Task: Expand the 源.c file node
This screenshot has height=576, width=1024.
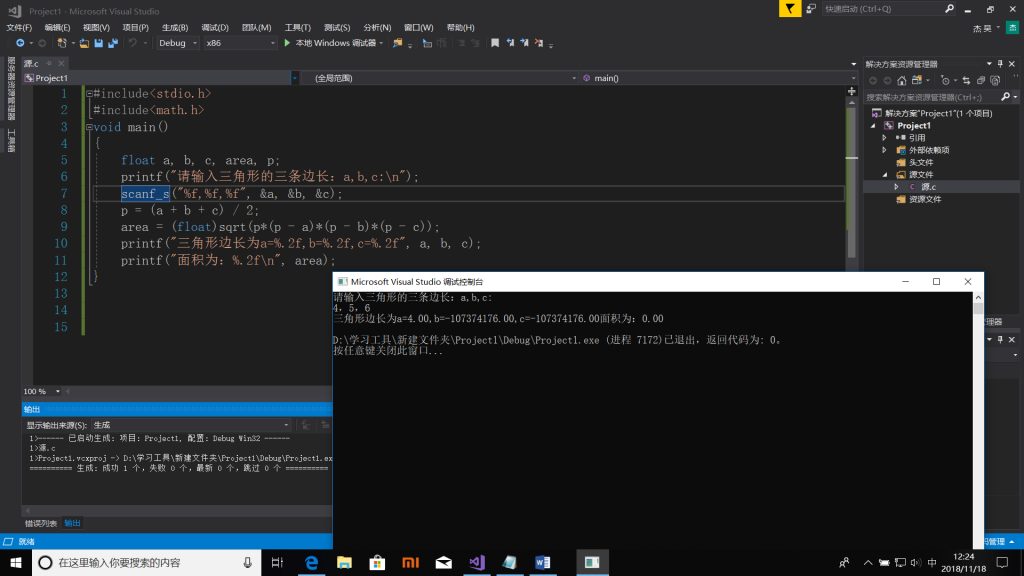Action: point(897,187)
